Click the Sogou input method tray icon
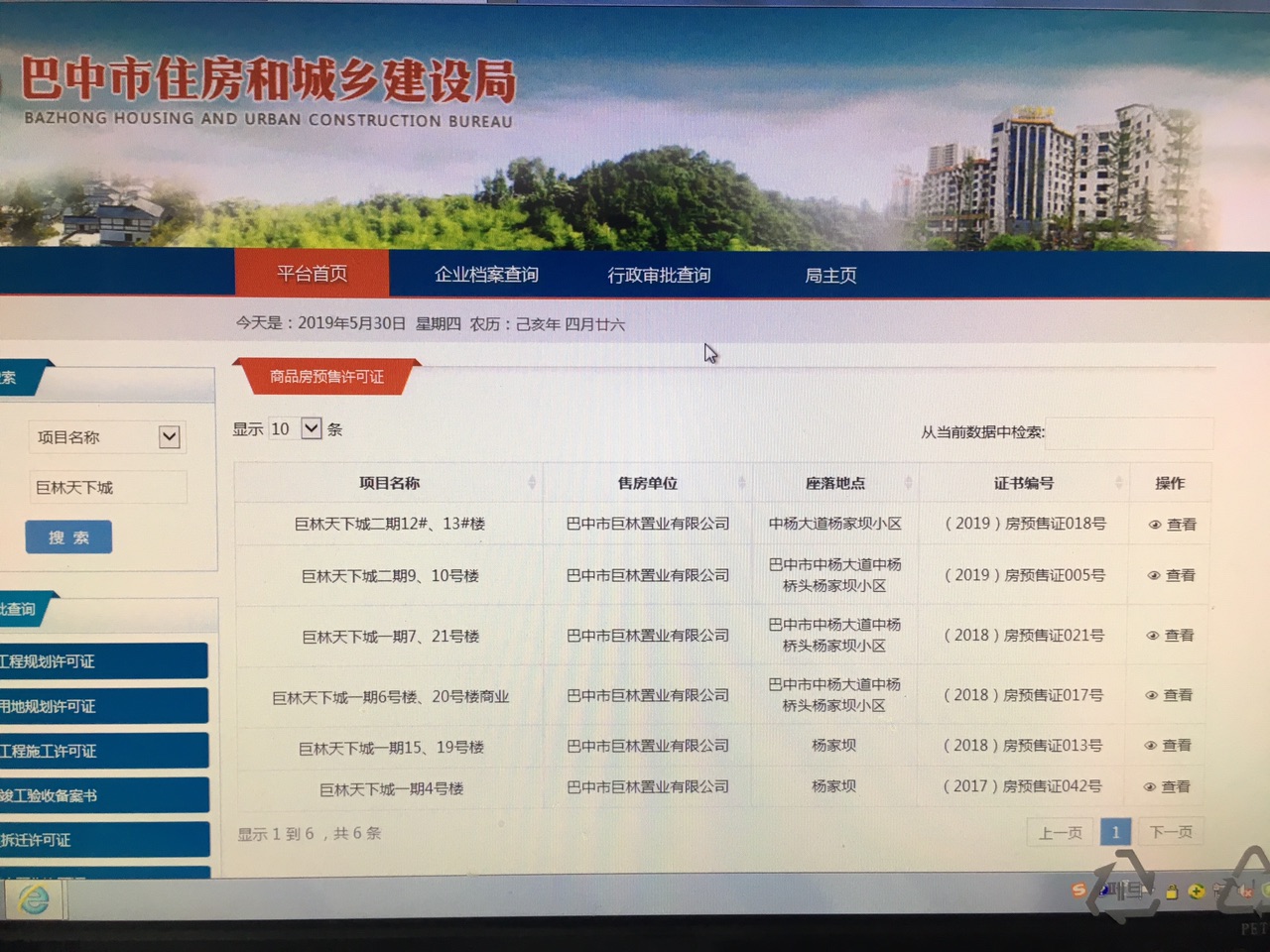 1079,891
